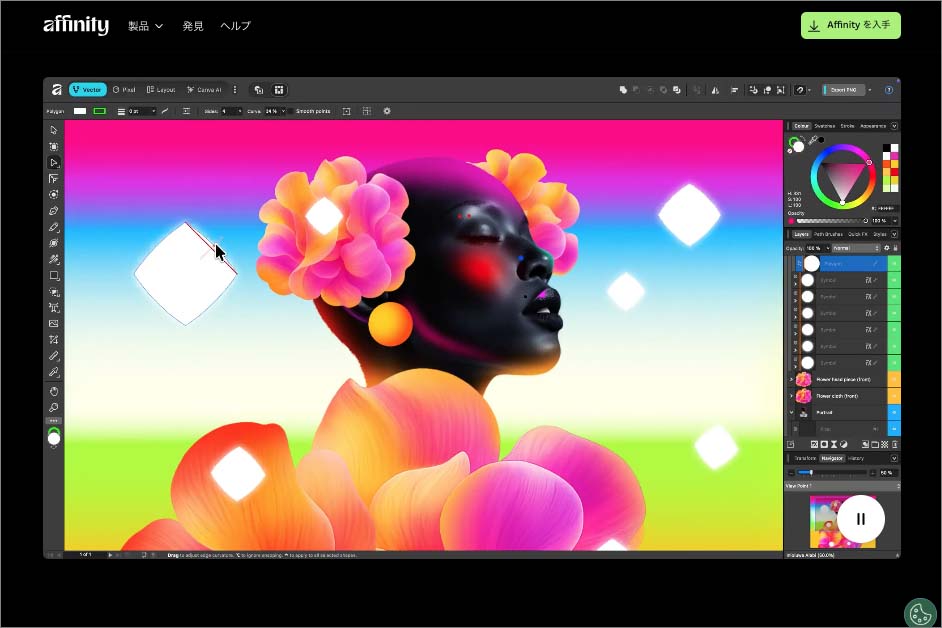Click the colour picker eyedropper icon
This screenshot has height=628, width=942.
click(812, 140)
